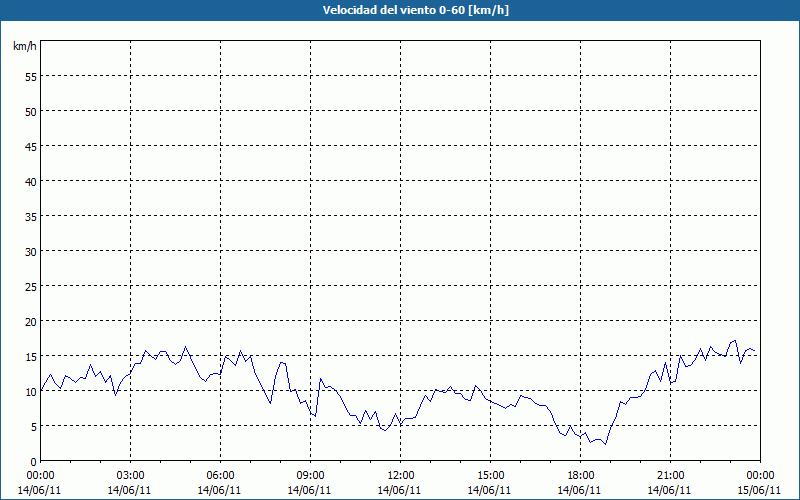
Task: Click the 15 value on the y-axis
Action: tap(31, 357)
